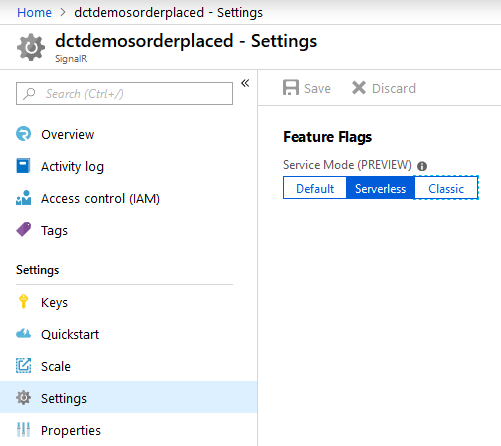Collapse the sidebar with double chevron
Viewport: 501px width, 446px height.
pyautogui.click(x=245, y=83)
